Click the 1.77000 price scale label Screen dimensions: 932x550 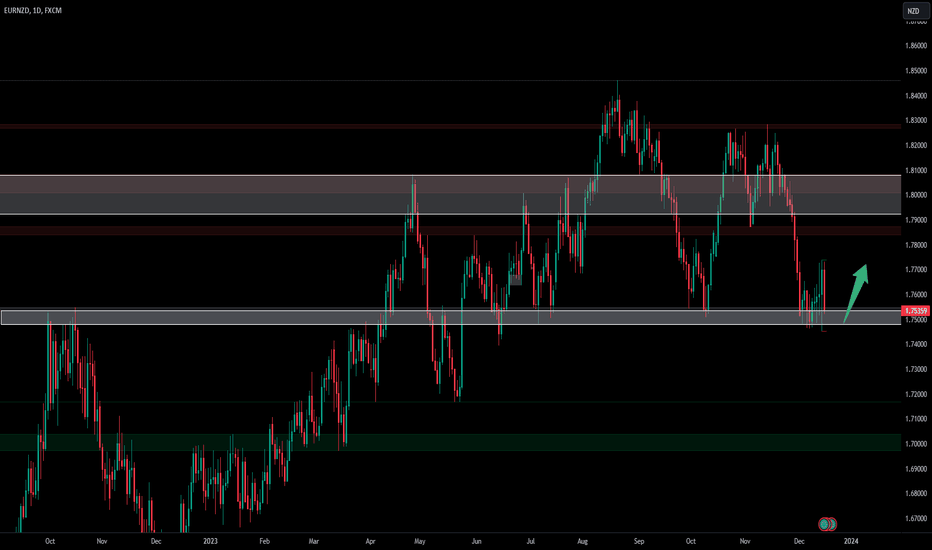916,269
